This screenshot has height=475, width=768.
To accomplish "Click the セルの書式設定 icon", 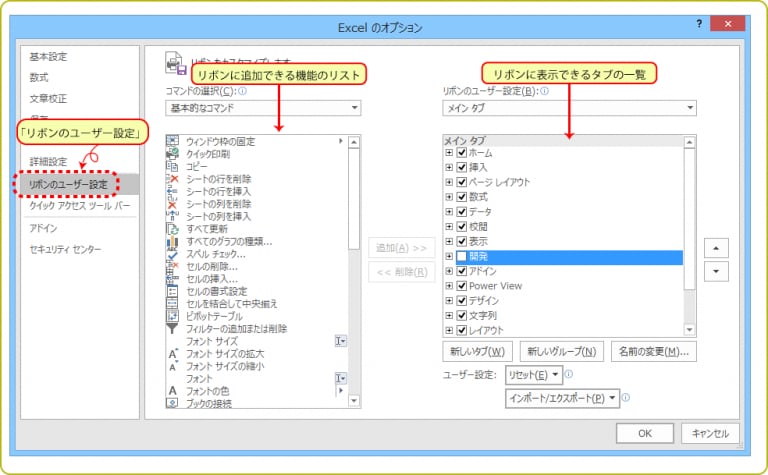I will [172, 291].
